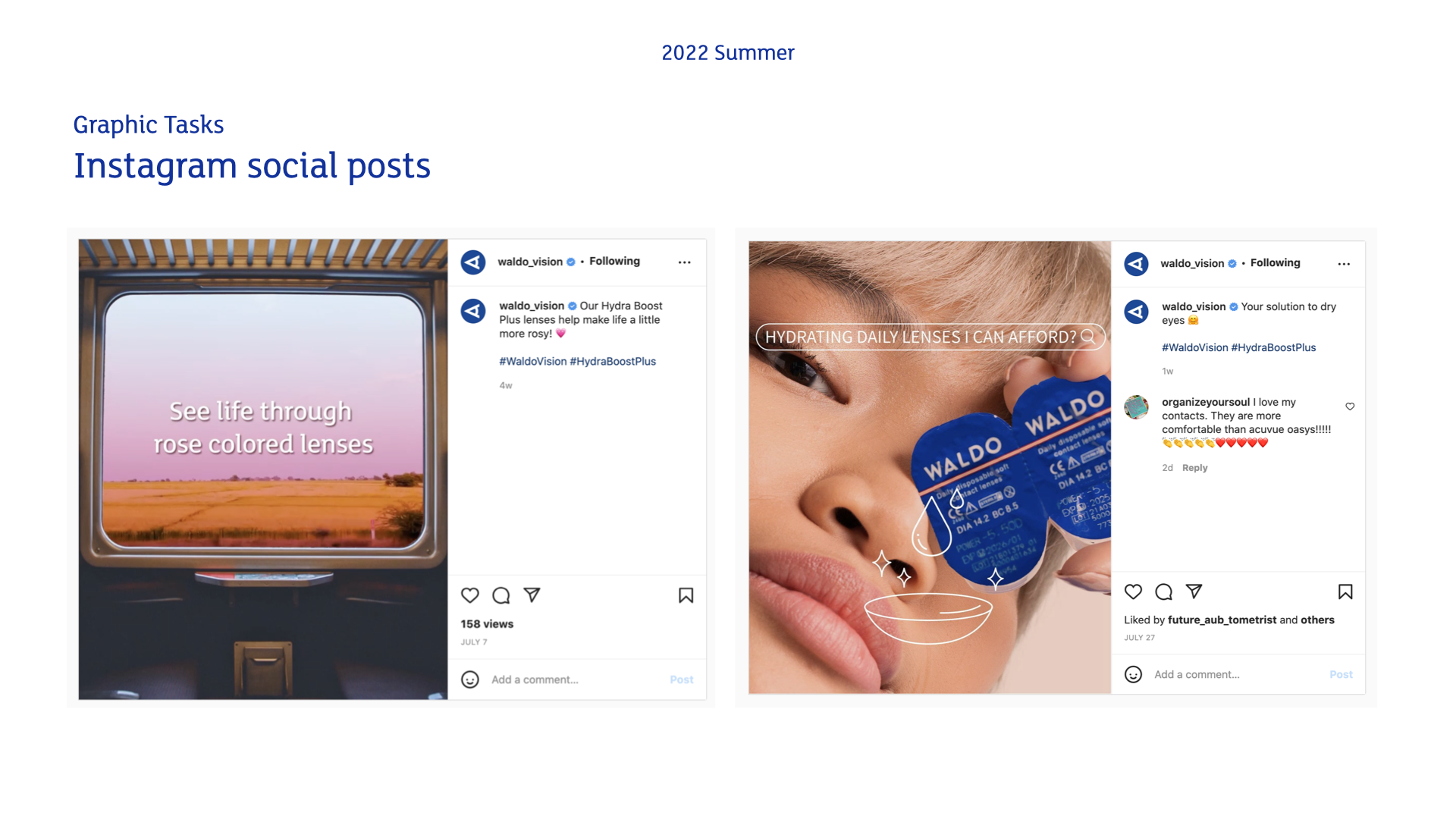Click Post button on right post
This screenshot has height=819, width=1456.
click(x=1341, y=674)
